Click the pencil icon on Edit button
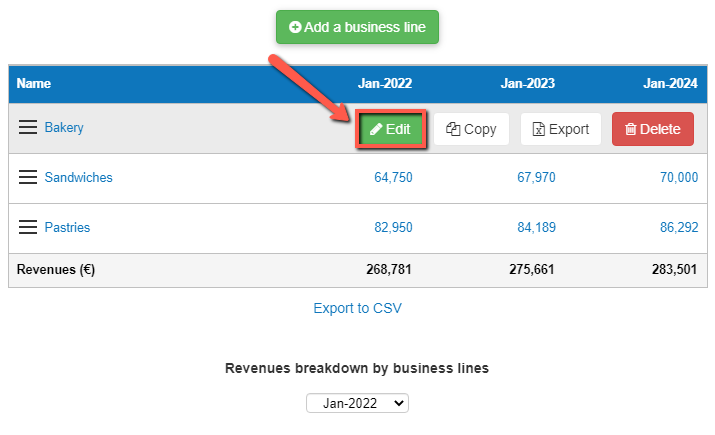This screenshot has height=435, width=715. pos(376,129)
